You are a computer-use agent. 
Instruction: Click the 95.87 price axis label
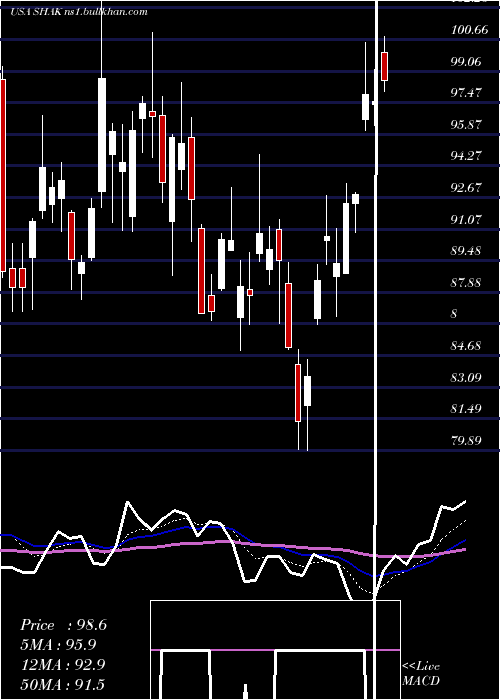click(x=466, y=125)
